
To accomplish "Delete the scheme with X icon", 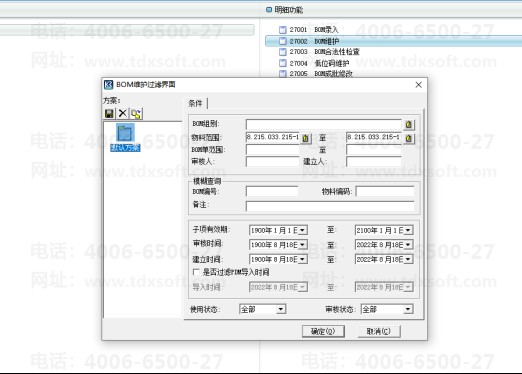I will (122, 113).
